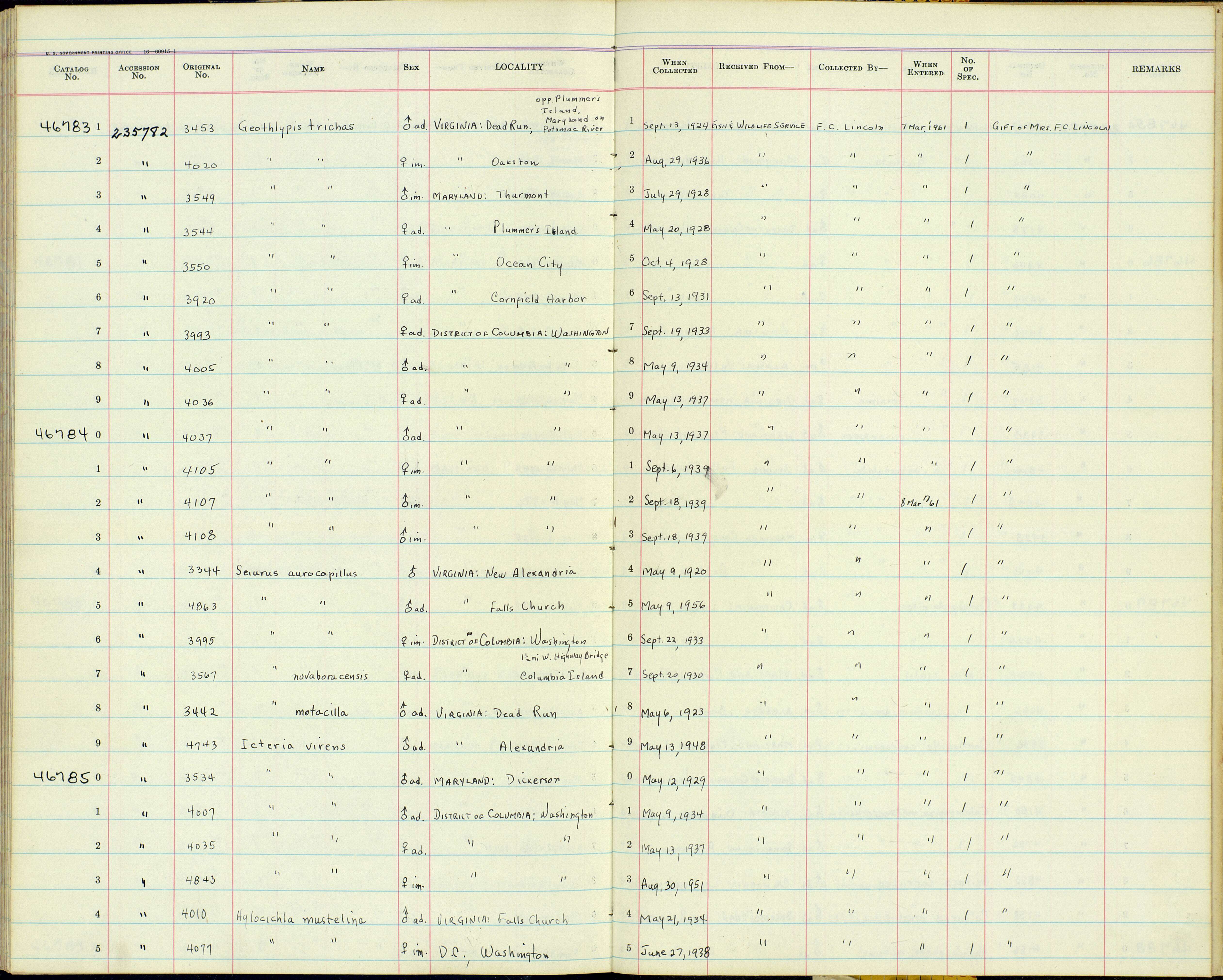Click the 'Received From' column header
The height and width of the screenshot is (980, 1223).
(756, 66)
